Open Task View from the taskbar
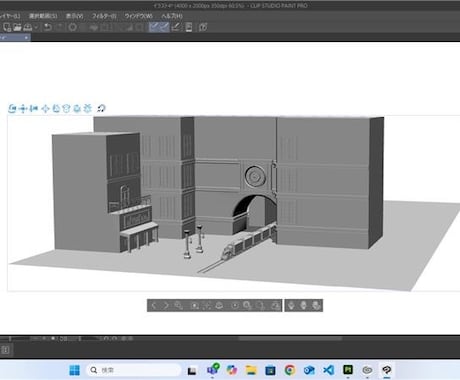The height and width of the screenshot is (380, 460). tap(192, 370)
